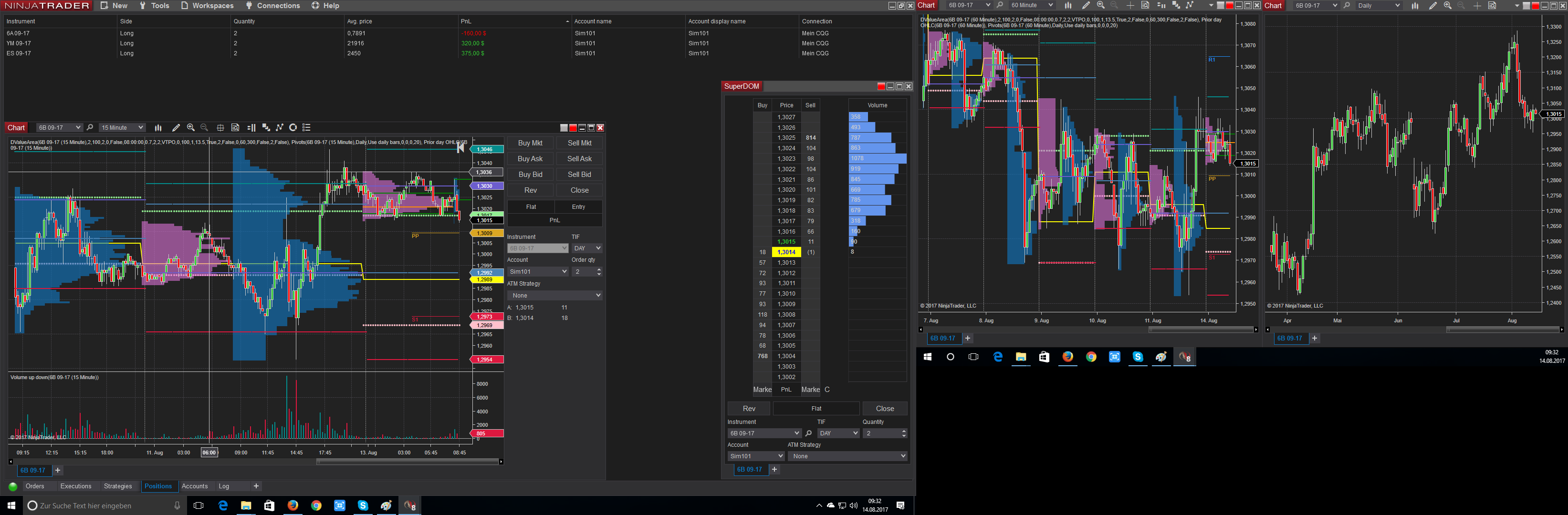Open instrument dropdown in the 15 Minute chart
1568x515 pixels.
tap(59, 128)
